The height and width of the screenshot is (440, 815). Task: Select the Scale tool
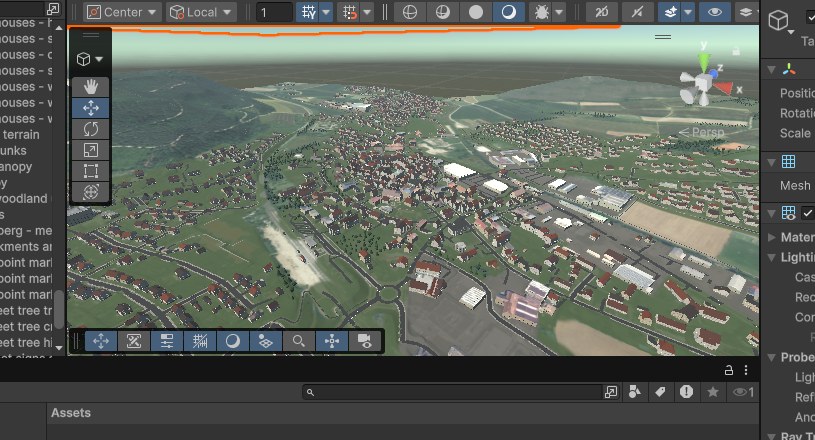point(90,150)
